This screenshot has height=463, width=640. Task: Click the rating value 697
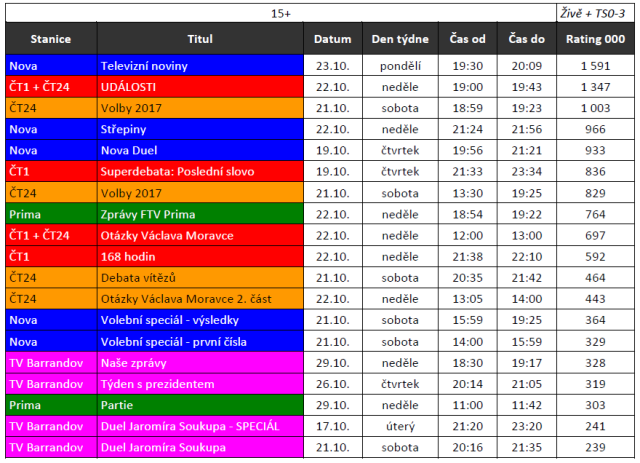[596, 236]
